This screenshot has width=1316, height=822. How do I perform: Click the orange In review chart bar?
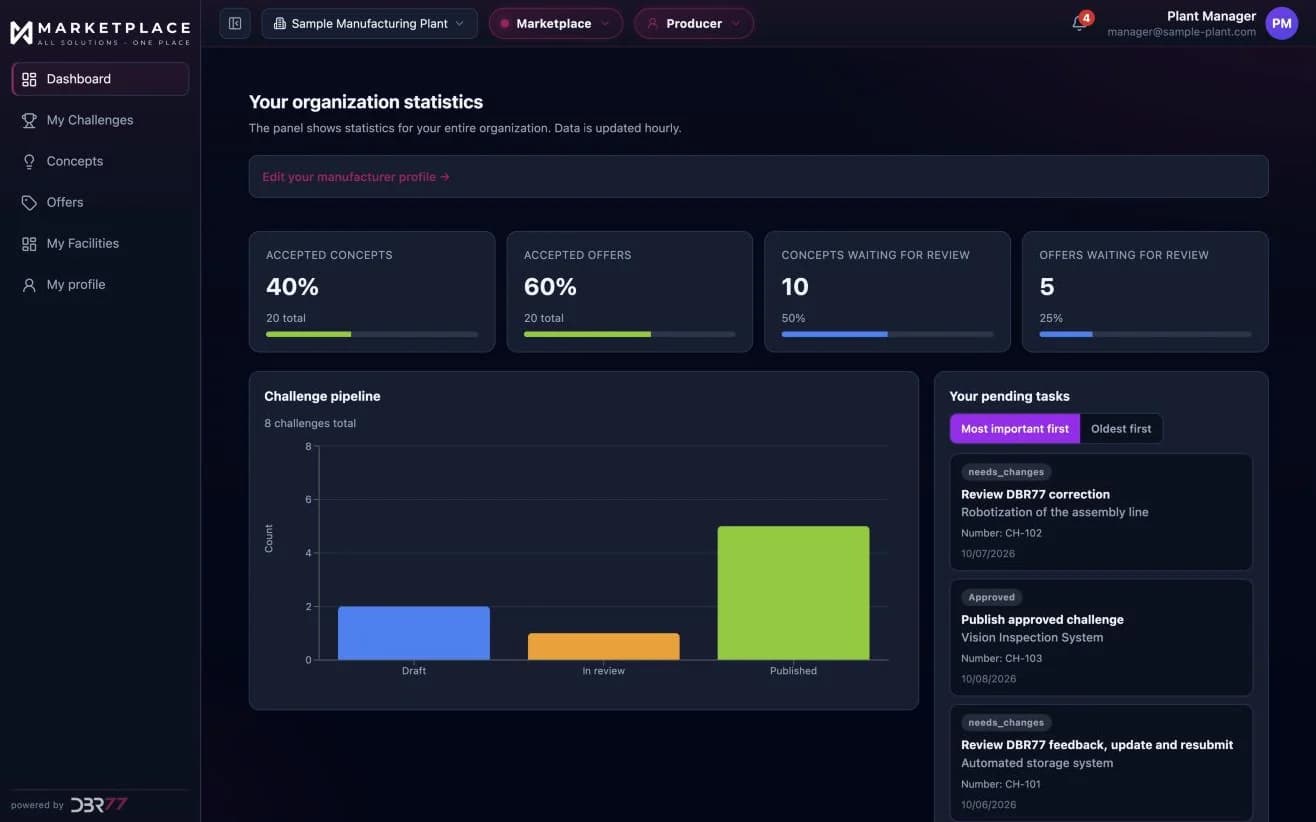click(x=604, y=647)
